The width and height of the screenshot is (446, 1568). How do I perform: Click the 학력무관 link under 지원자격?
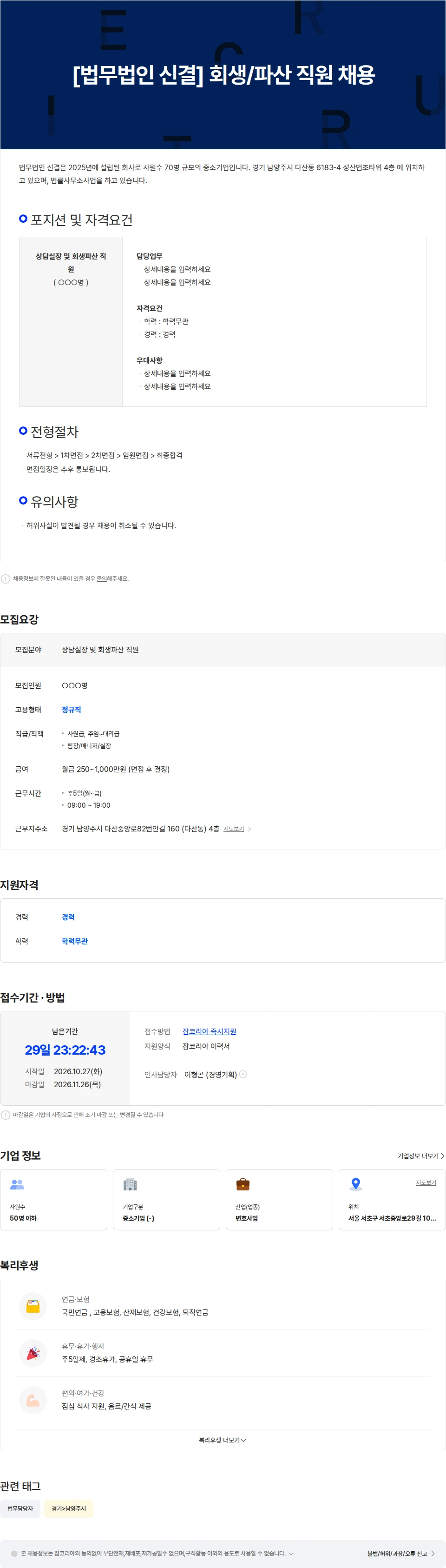pyautogui.click(x=75, y=941)
